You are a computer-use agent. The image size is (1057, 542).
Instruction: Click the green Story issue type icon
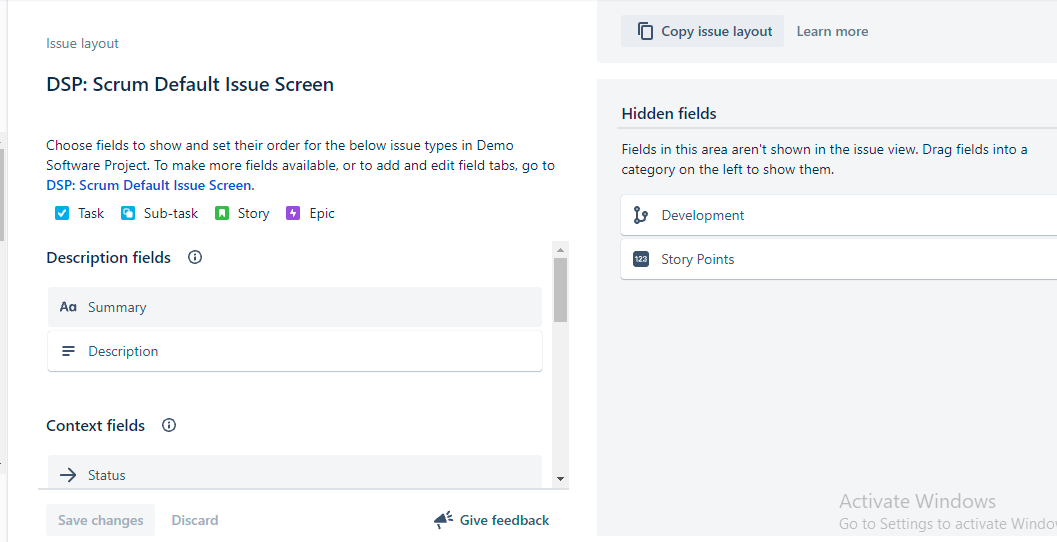point(222,214)
